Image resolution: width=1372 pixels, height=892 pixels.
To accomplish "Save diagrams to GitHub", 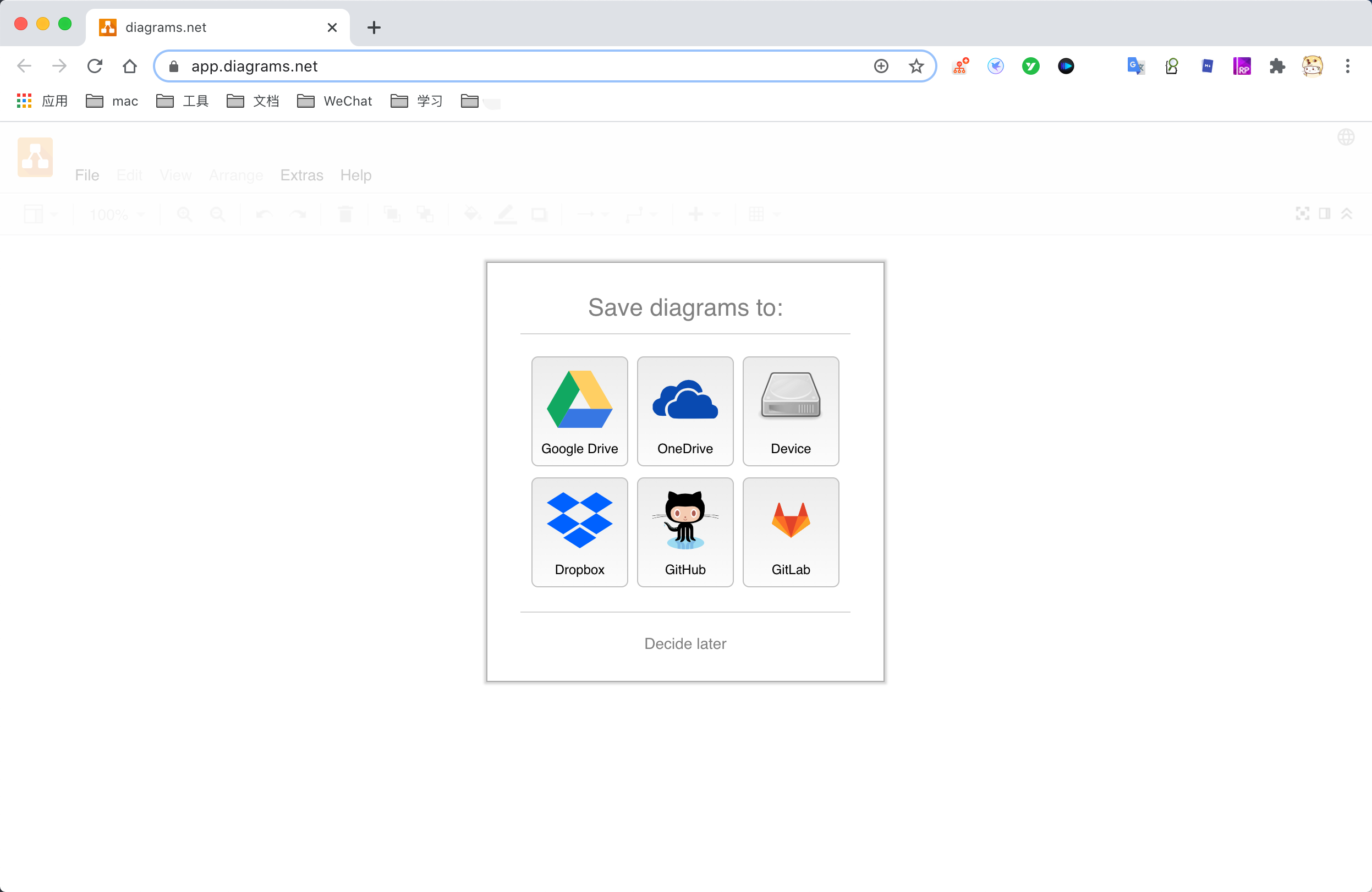I will [x=685, y=531].
